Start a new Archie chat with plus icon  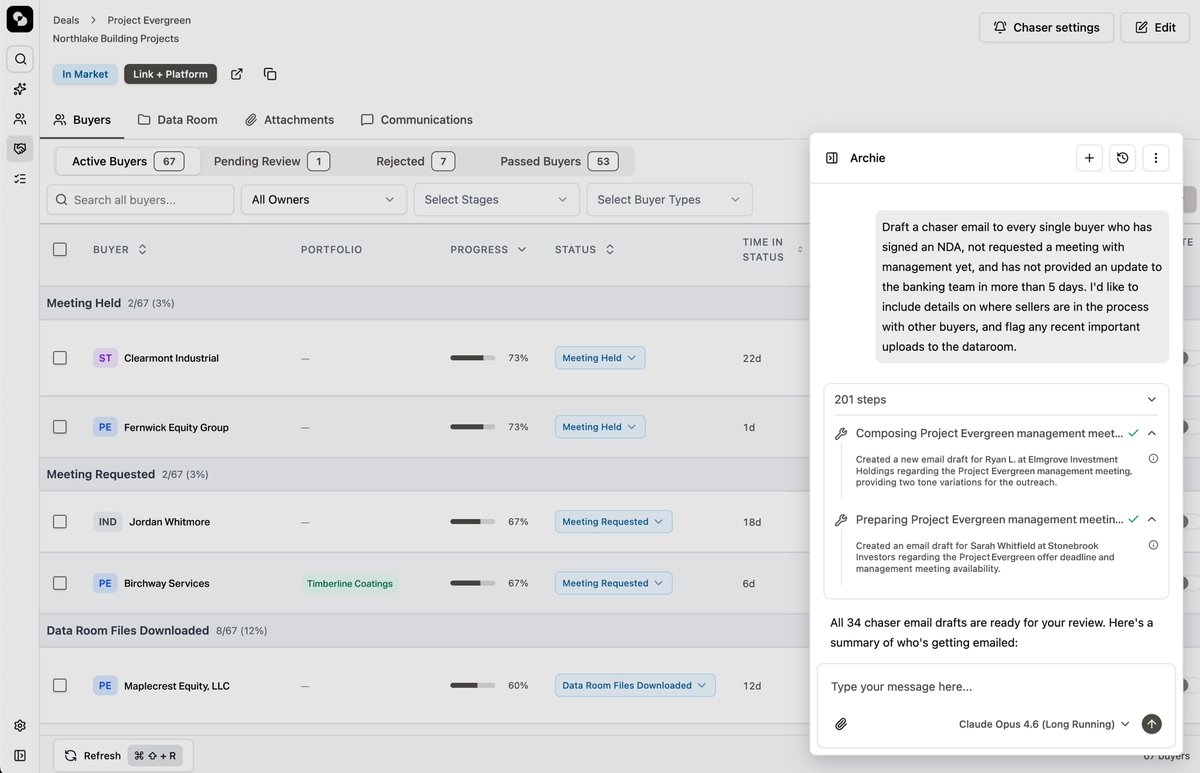click(1089, 158)
